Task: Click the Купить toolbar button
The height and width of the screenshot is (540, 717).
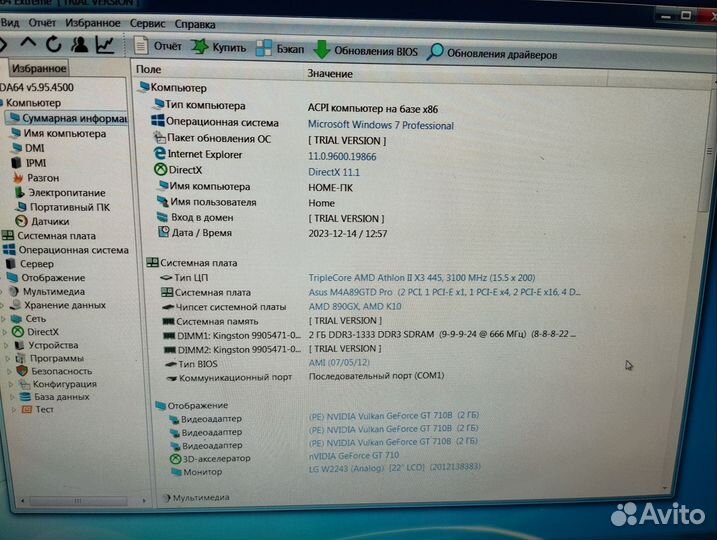Action: click(219, 47)
